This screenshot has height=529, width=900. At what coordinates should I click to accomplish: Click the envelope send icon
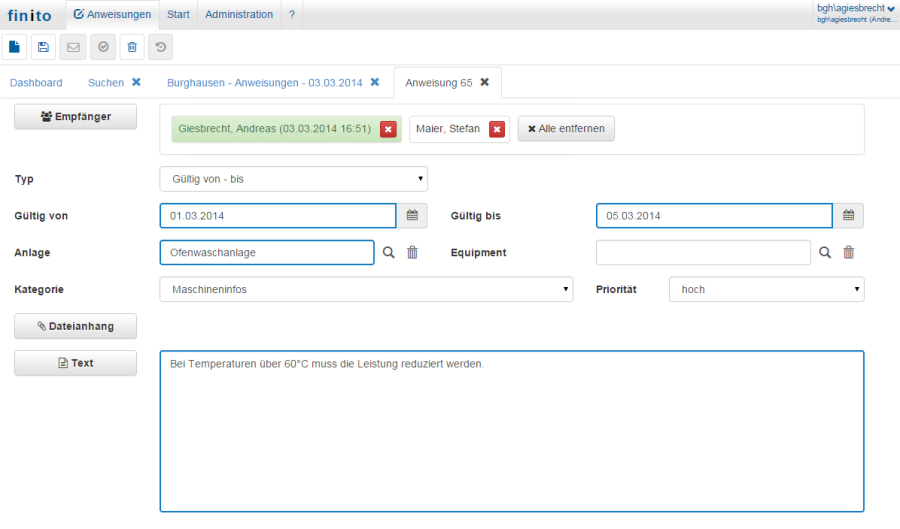[x=72, y=46]
